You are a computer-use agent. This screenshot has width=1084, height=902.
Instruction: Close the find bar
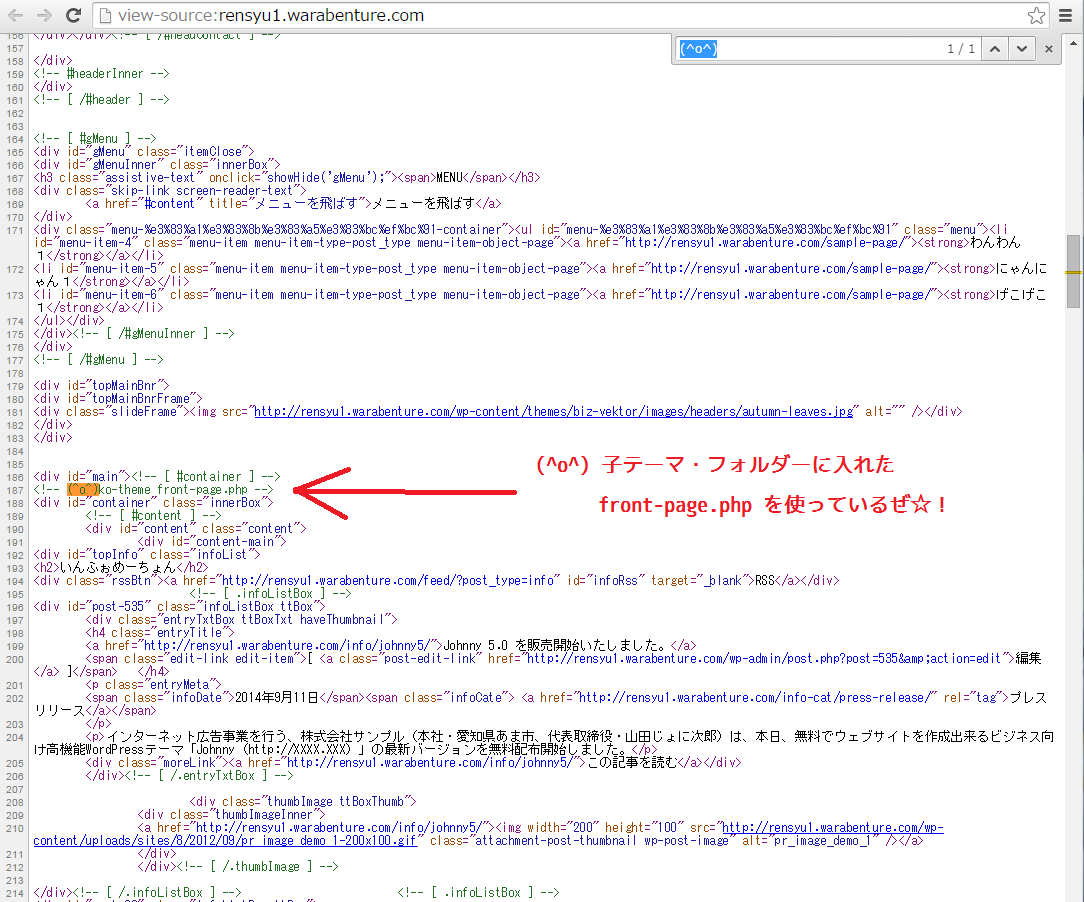(x=1049, y=48)
